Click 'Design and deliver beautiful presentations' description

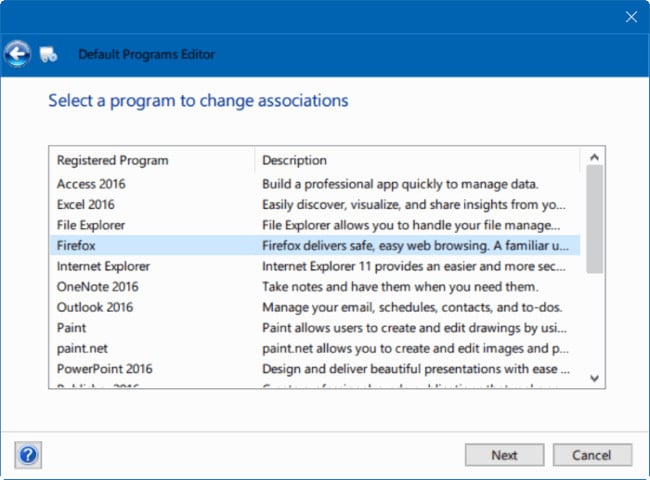pyautogui.click(x=416, y=369)
